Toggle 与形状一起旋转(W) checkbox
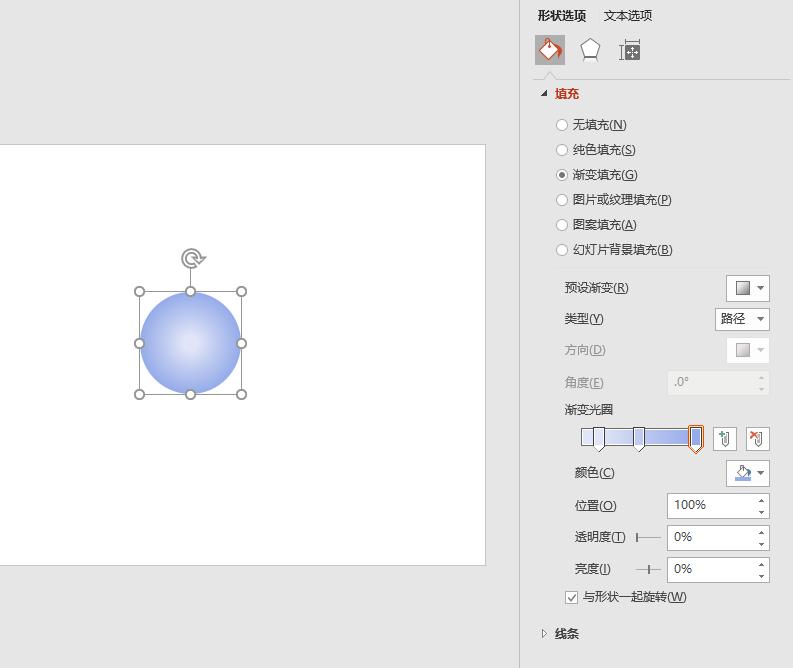The image size is (793, 668). tap(571, 597)
